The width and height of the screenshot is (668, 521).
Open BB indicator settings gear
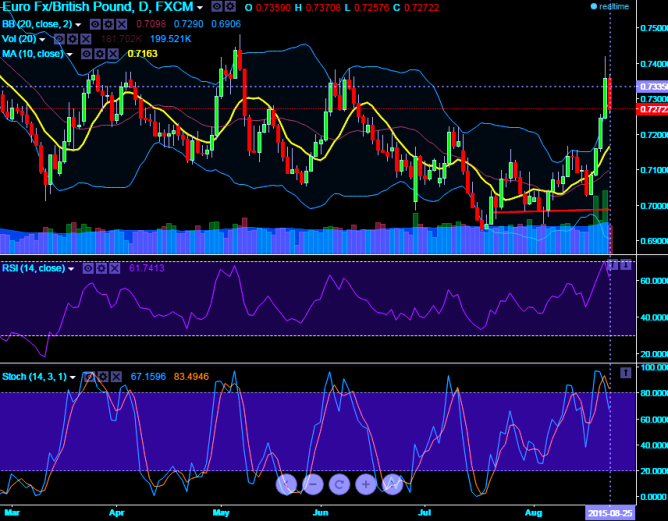[108, 24]
